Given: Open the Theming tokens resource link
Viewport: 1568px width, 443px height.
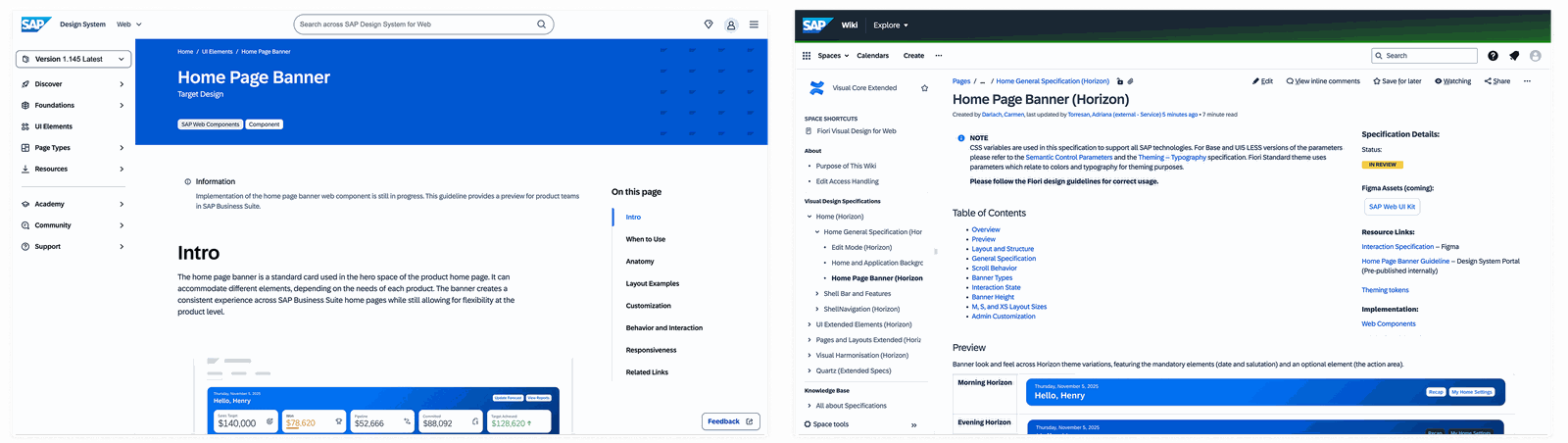Looking at the screenshot, I should [1385, 290].
